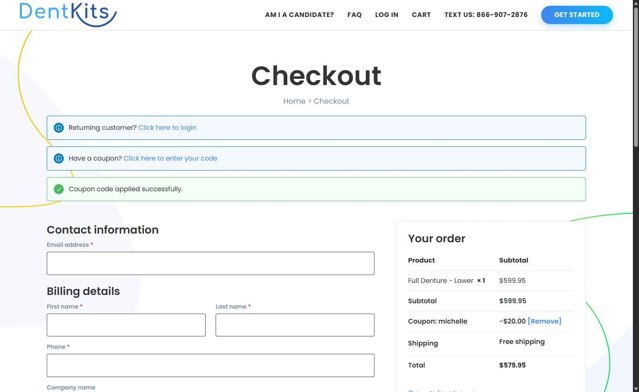Screen dimensions: 639x392
Task: Open the DentKits logo homepage
Action: [68, 14]
